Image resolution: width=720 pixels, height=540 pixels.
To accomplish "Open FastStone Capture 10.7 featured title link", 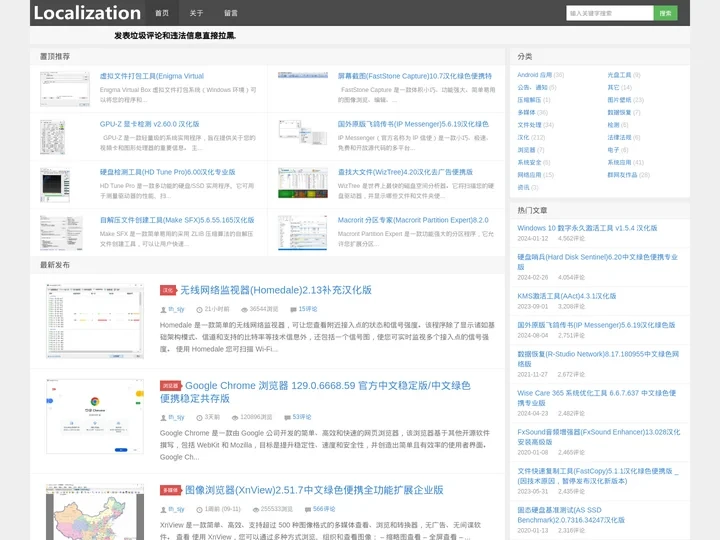I will click(x=415, y=76).
